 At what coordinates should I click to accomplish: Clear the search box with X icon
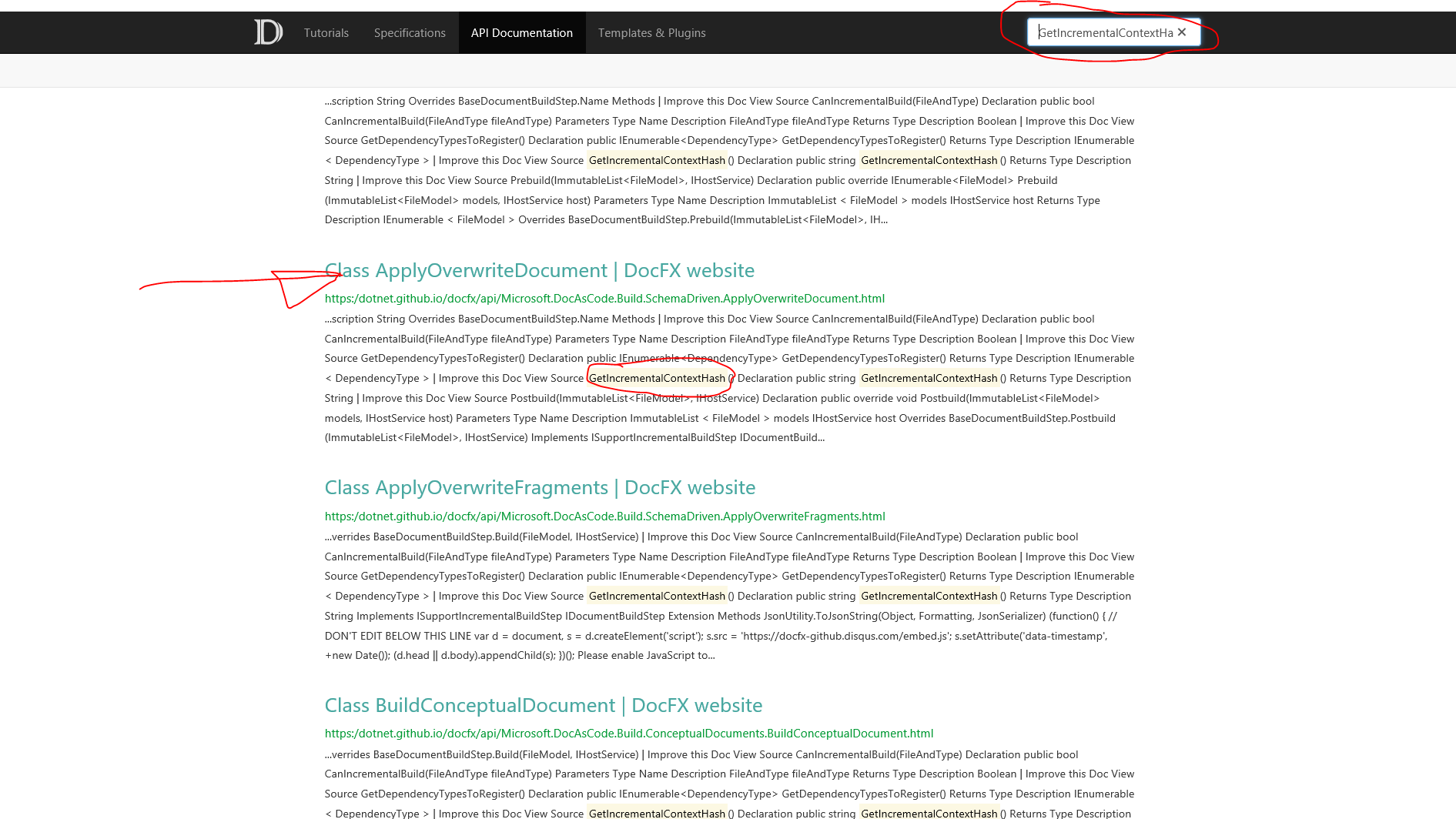pyautogui.click(x=1182, y=32)
